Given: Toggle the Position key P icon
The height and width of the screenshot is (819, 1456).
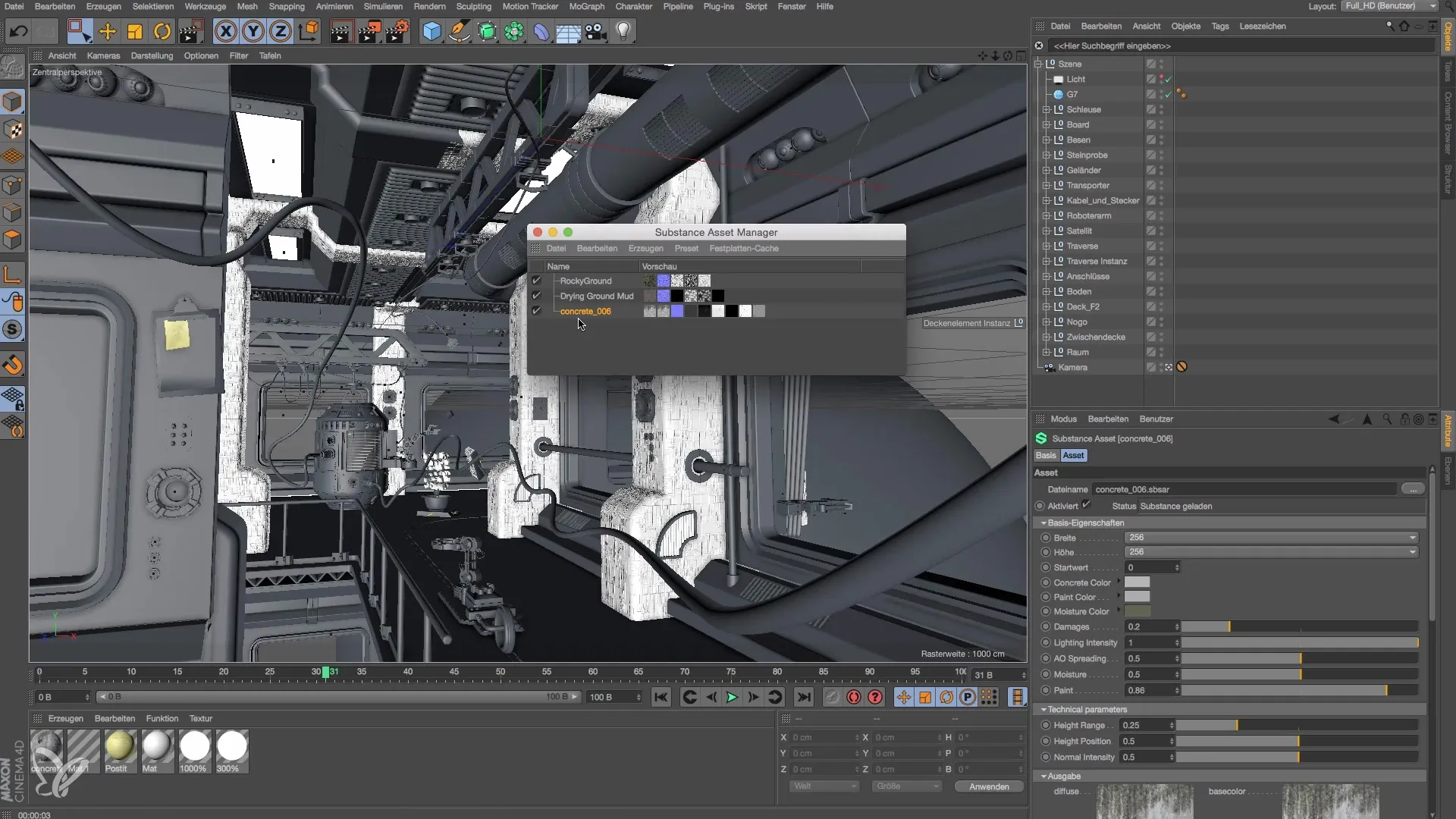Looking at the screenshot, I should 968,697.
